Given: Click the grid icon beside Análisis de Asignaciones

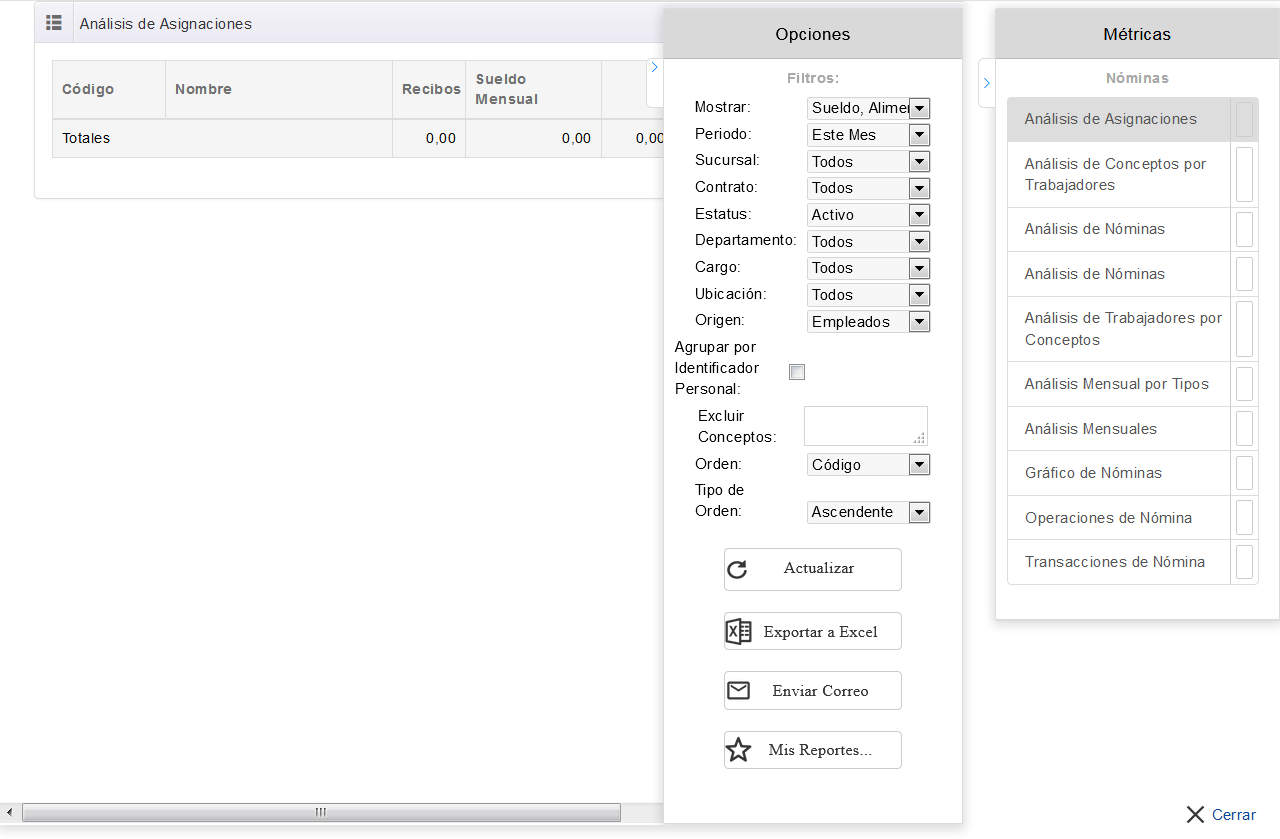Looking at the screenshot, I should click(54, 23).
